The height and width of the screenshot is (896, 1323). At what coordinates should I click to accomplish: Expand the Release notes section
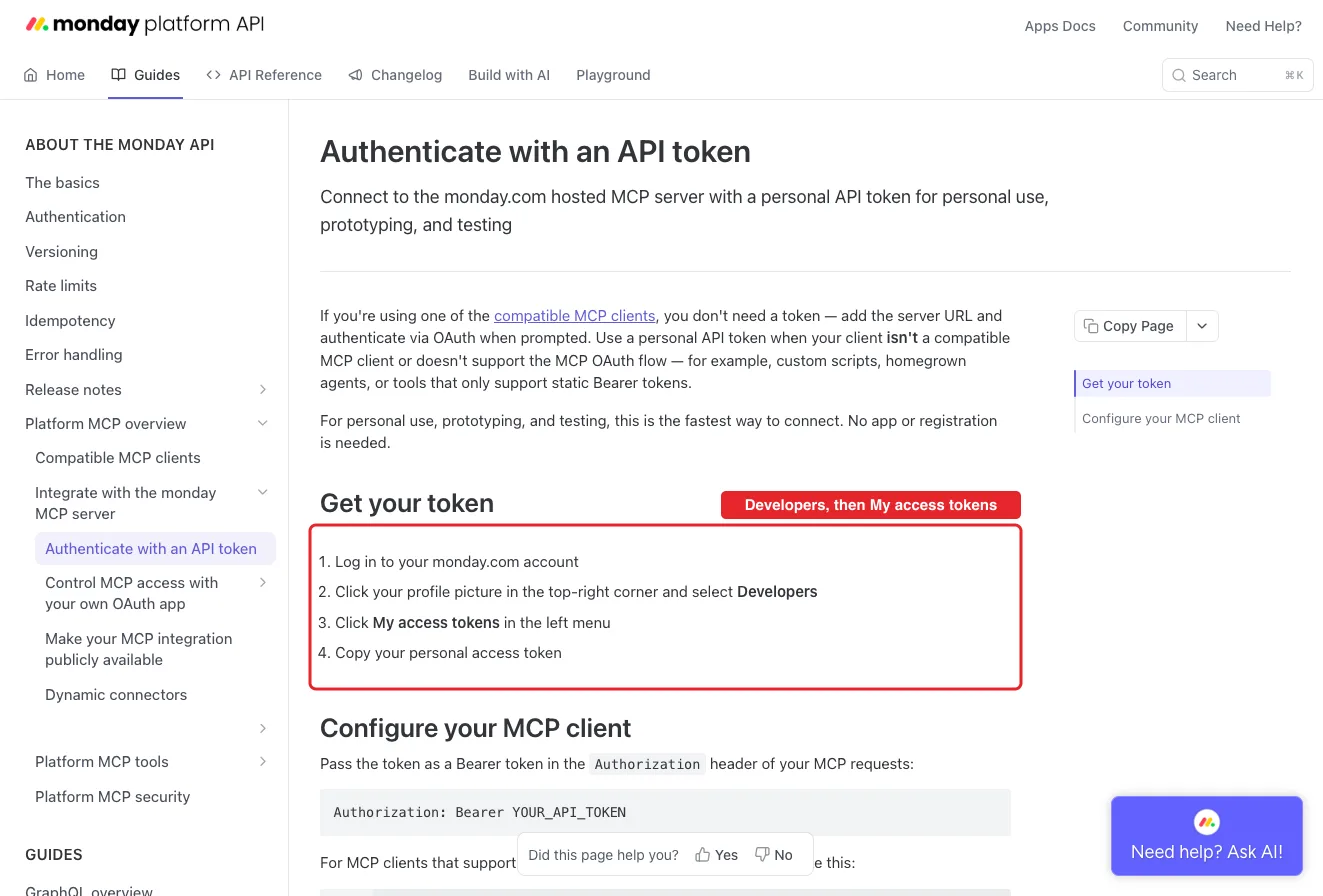263,389
